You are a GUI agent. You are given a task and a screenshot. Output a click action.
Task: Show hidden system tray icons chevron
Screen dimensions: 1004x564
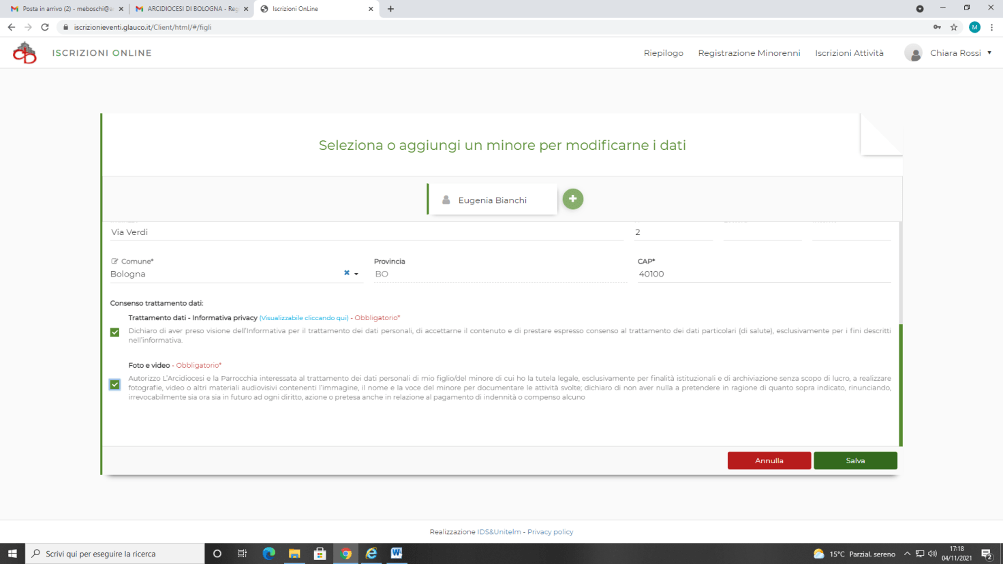906,553
